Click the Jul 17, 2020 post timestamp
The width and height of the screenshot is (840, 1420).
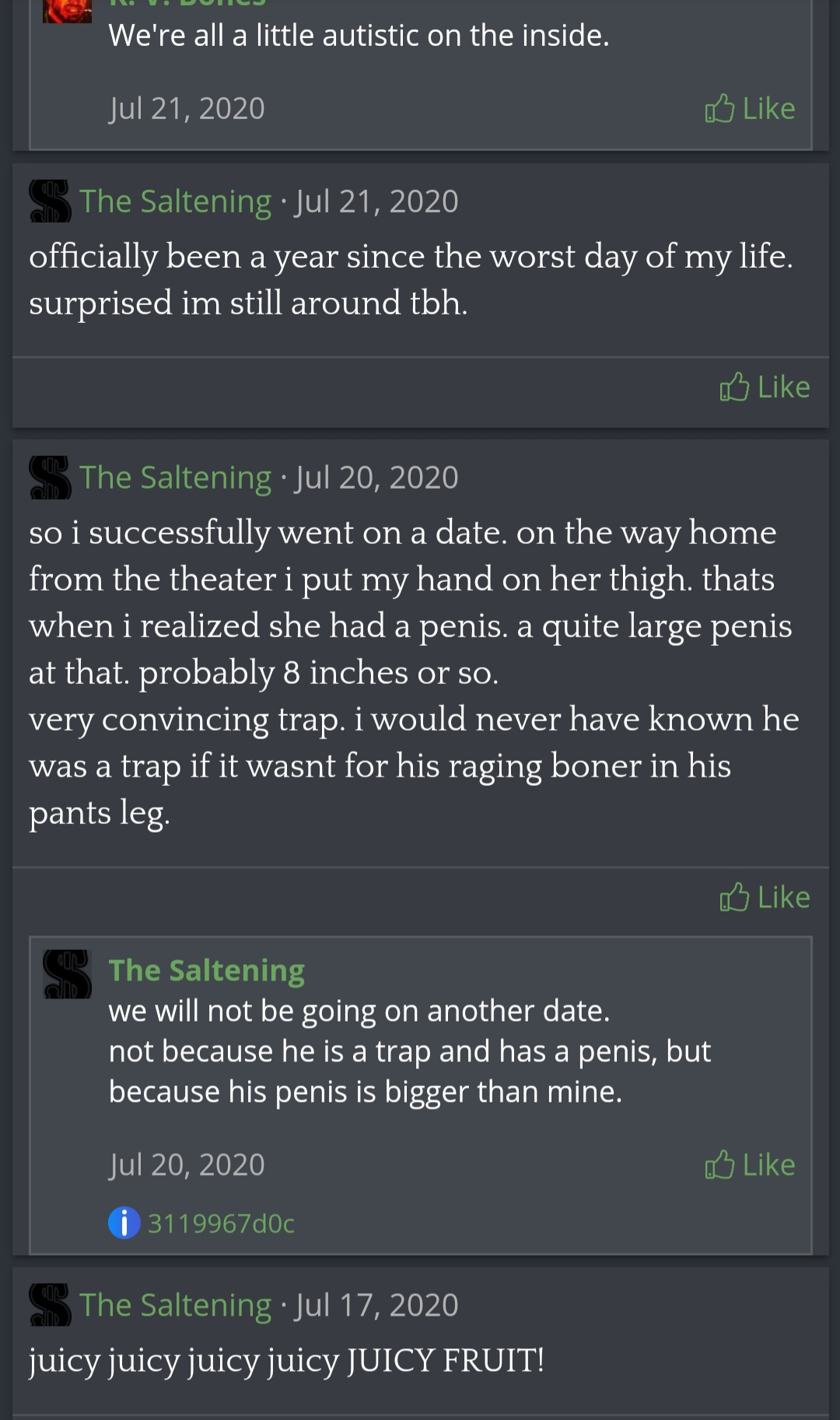click(x=377, y=1306)
